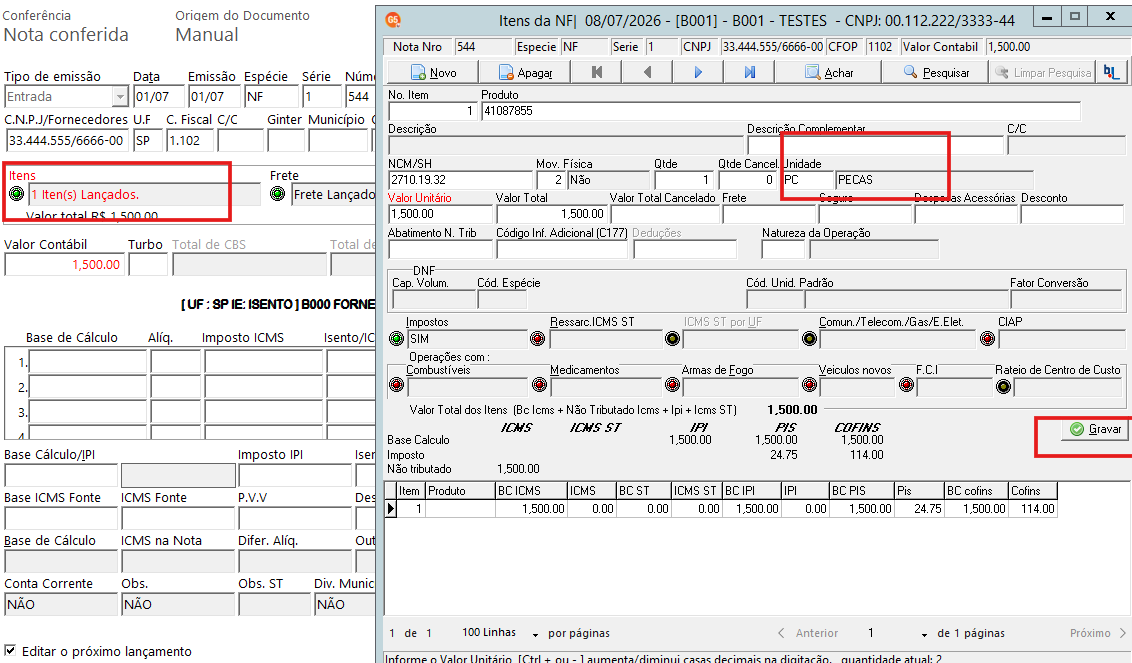1132x663 pixels.
Task: Jump to the last record arrow
Action: pos(749,72)
